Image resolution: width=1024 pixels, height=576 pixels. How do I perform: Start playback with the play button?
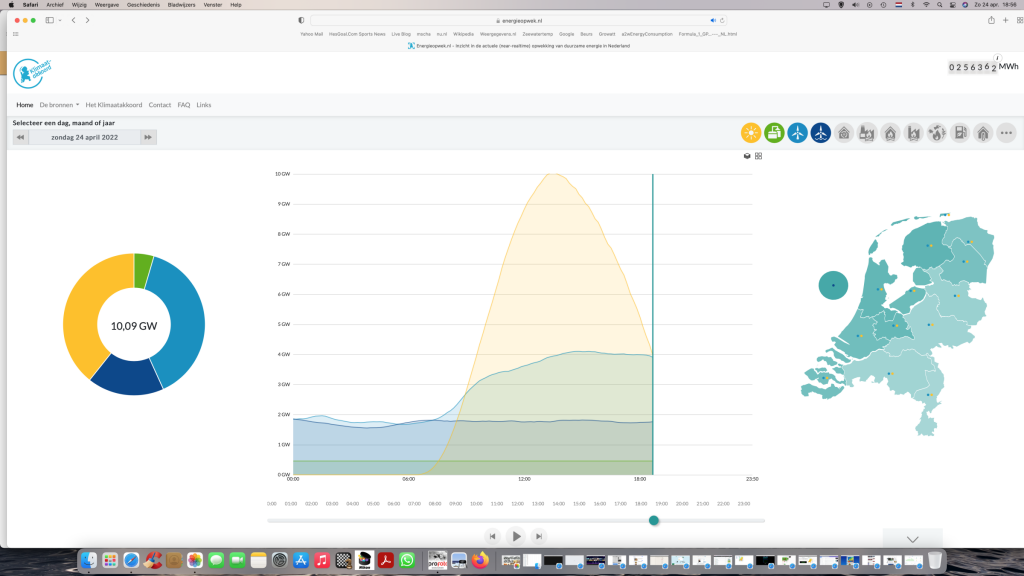pos(516,536)
